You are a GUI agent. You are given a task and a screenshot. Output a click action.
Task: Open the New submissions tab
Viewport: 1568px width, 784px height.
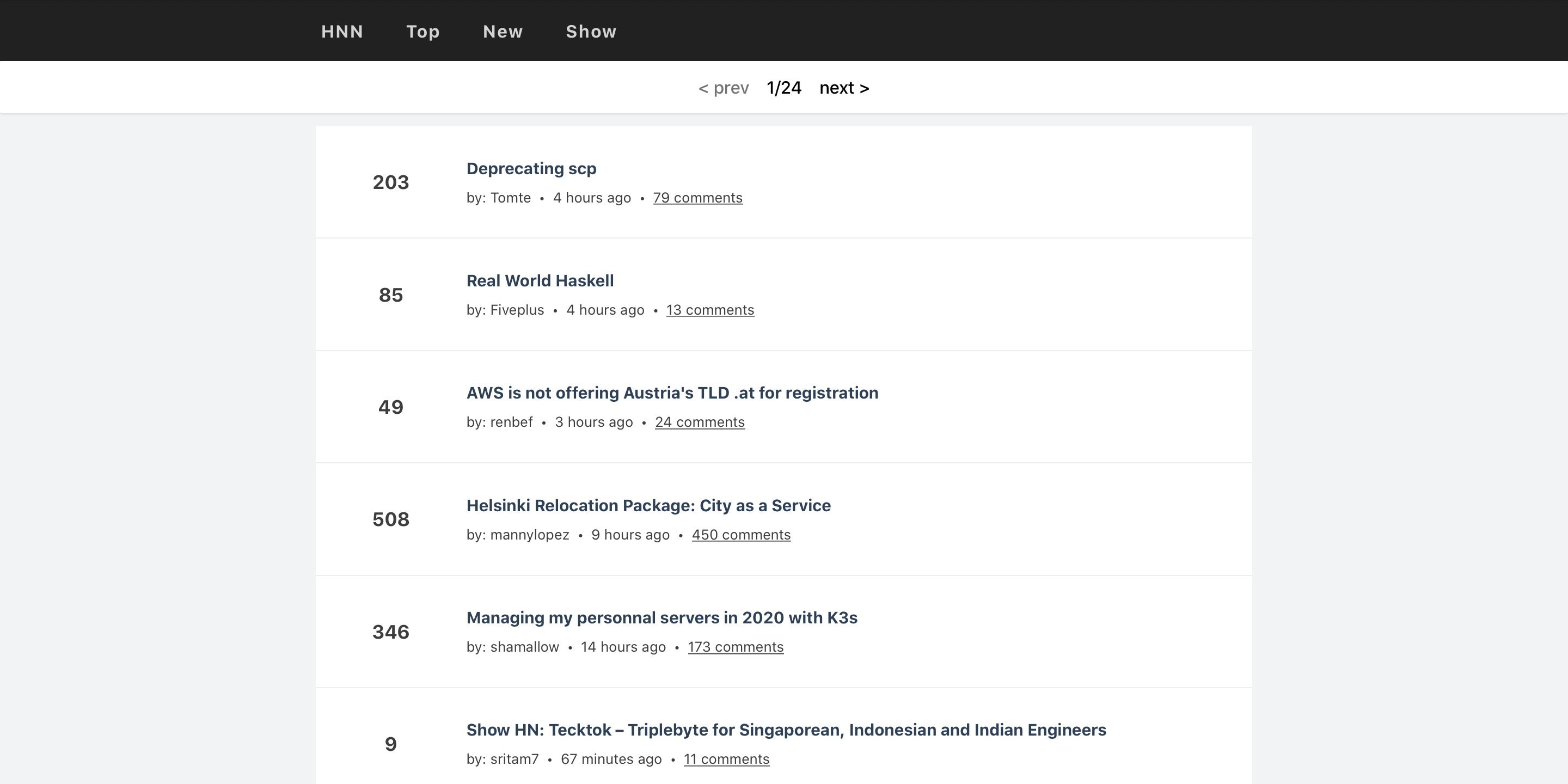point(503,31)
